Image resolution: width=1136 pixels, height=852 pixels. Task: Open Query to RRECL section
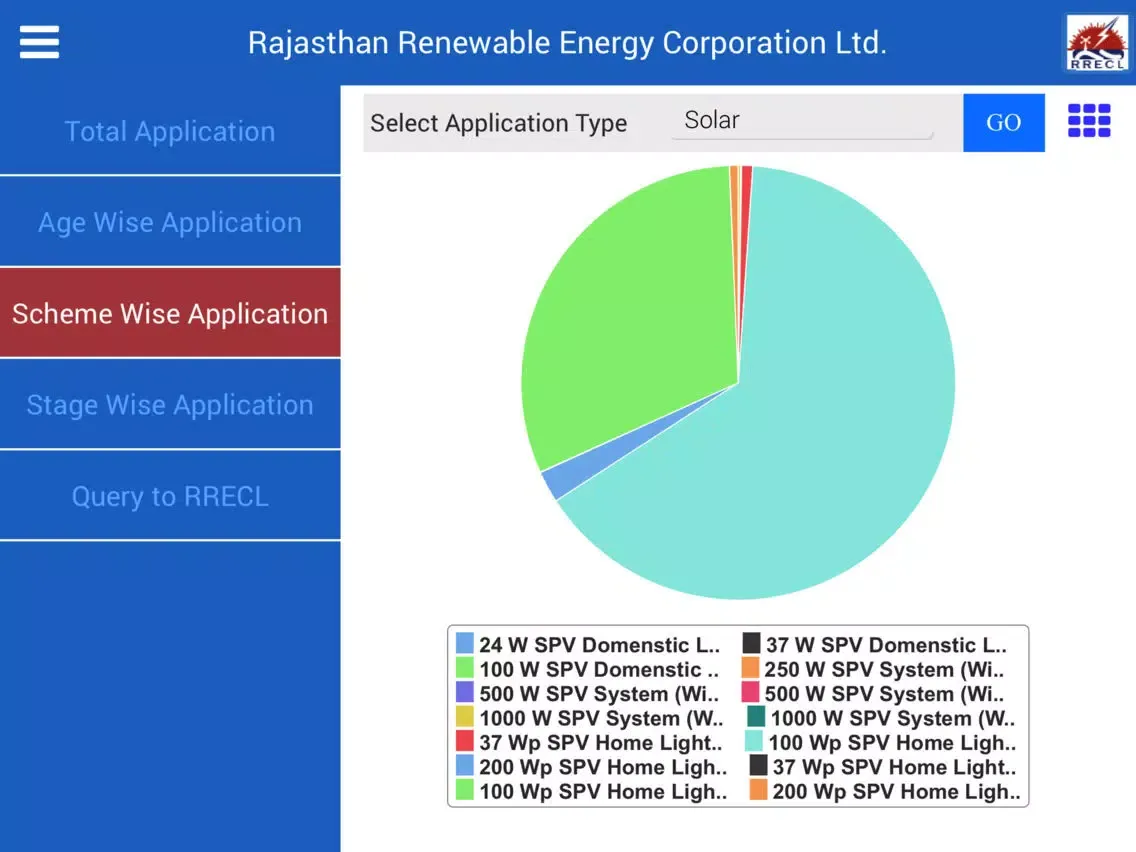(x=170, y=496)
